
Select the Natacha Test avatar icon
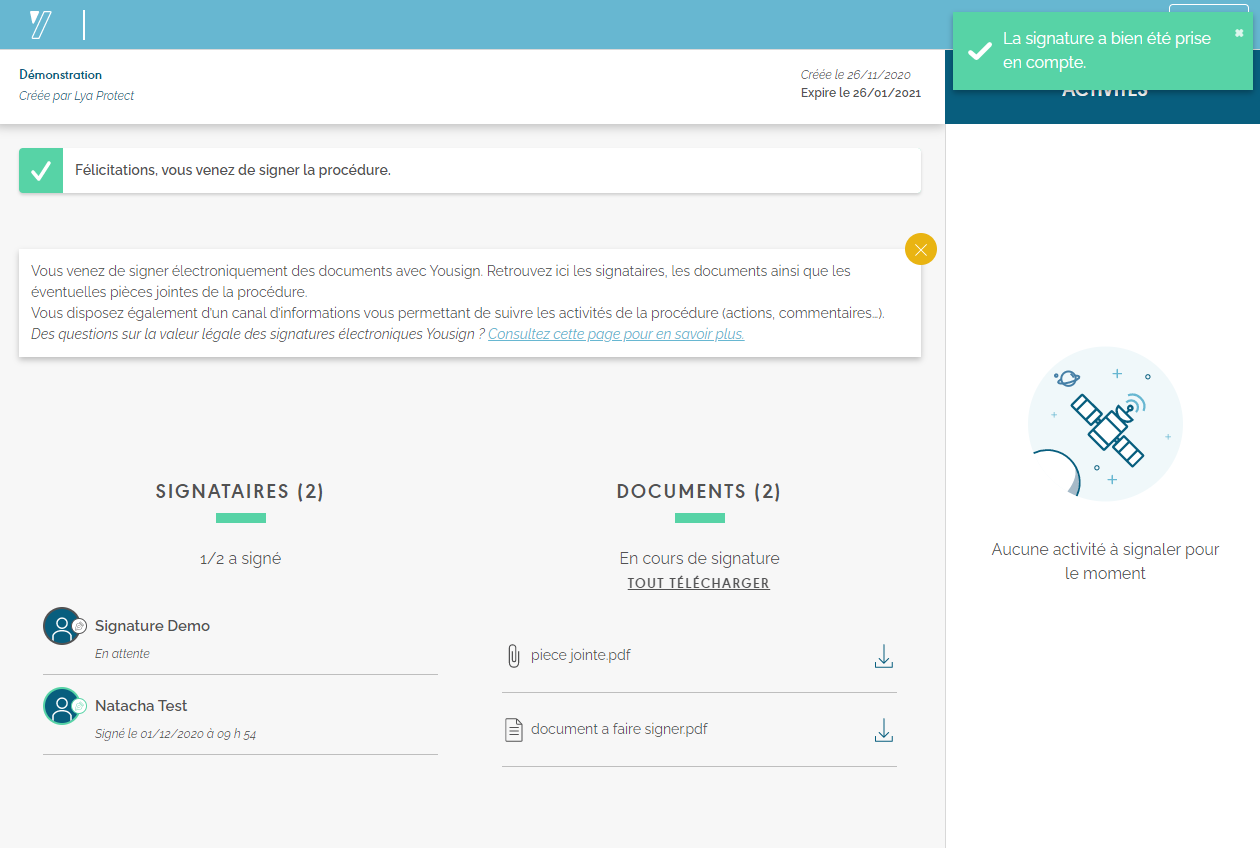point(62,706)
